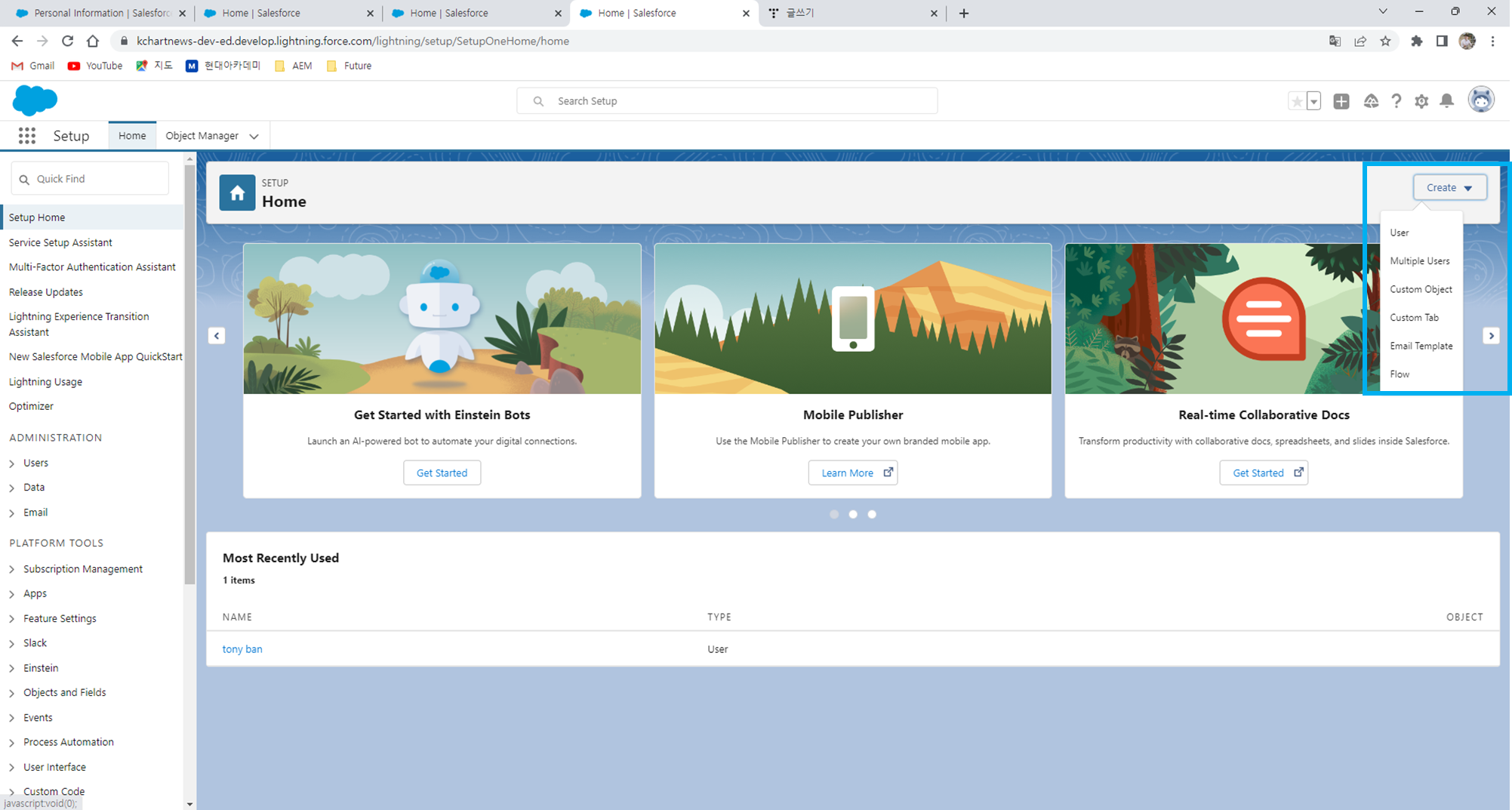Open Global Actions plus icon
The width and height of the screenshot is (1512, 810).
click(1341, 101)
